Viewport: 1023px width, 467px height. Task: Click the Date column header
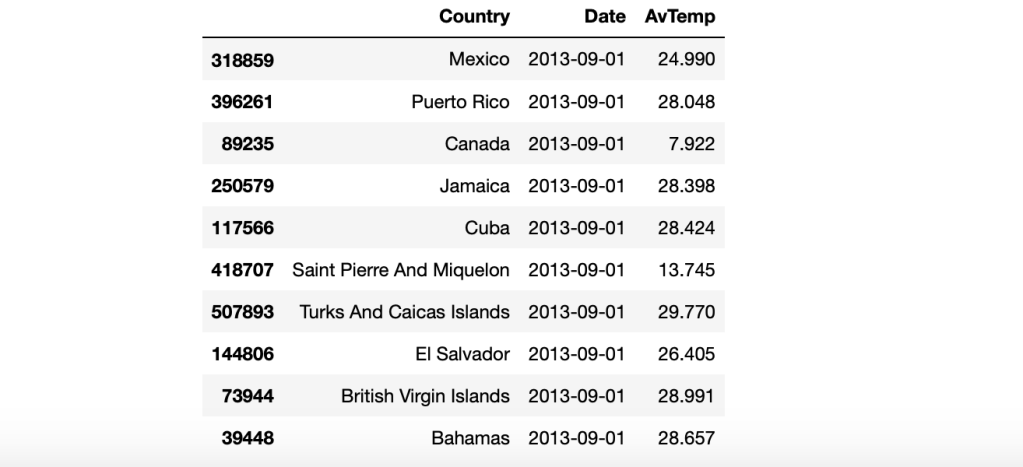tap(605, 17)
